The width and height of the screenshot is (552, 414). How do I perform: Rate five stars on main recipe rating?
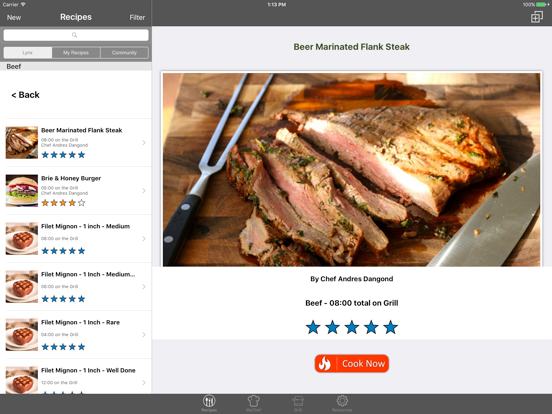pos(390,327)
